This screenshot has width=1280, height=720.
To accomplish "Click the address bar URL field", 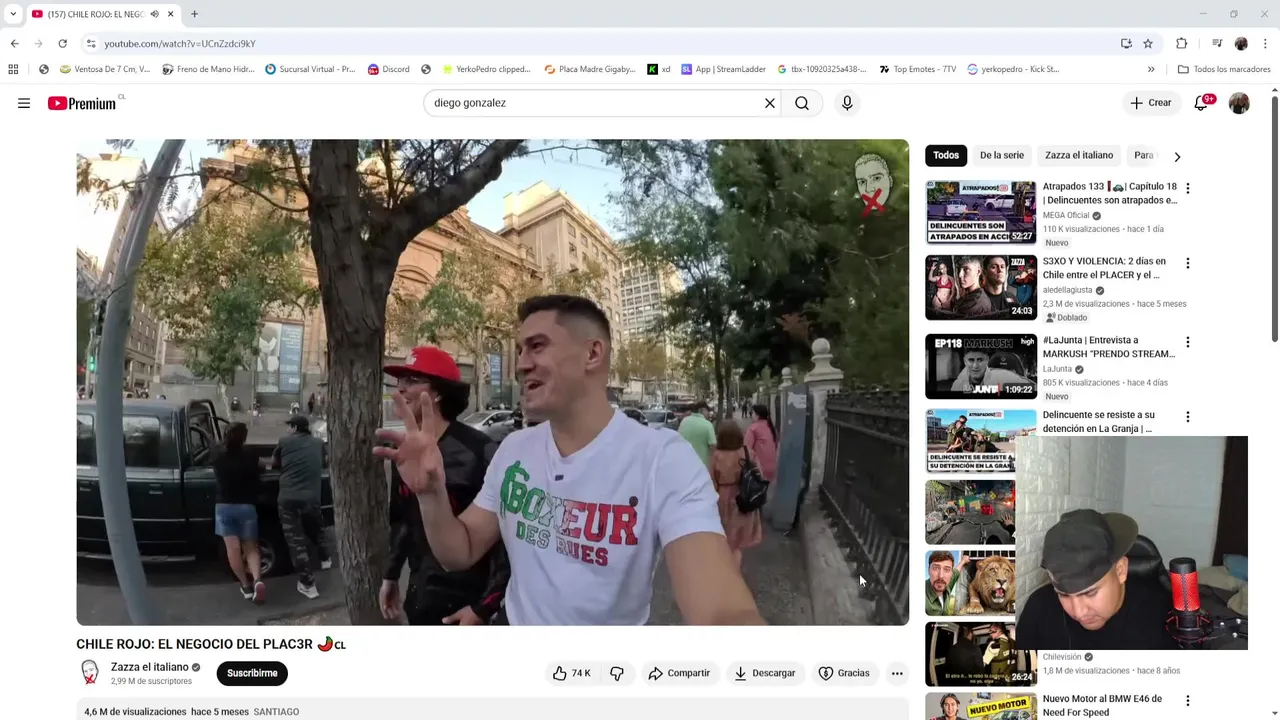I will point(600,44).
